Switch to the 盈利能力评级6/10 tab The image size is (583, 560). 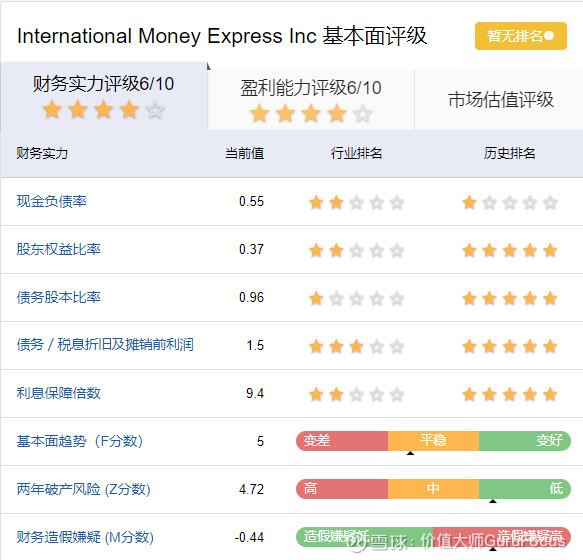pos(311,100)
